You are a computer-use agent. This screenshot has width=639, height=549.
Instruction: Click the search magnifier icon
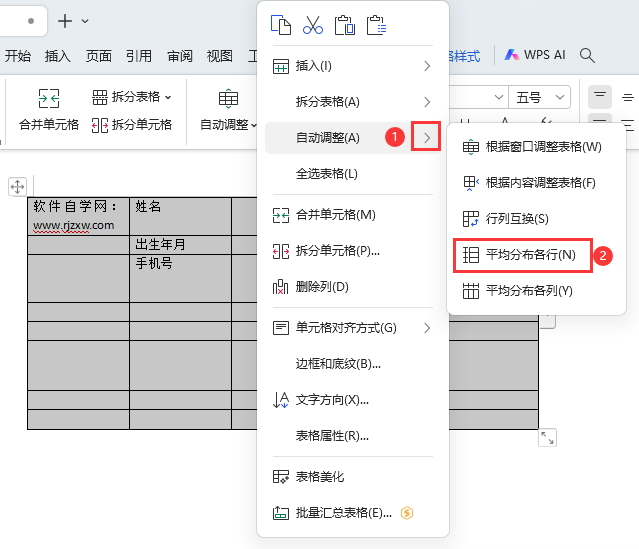587,55
